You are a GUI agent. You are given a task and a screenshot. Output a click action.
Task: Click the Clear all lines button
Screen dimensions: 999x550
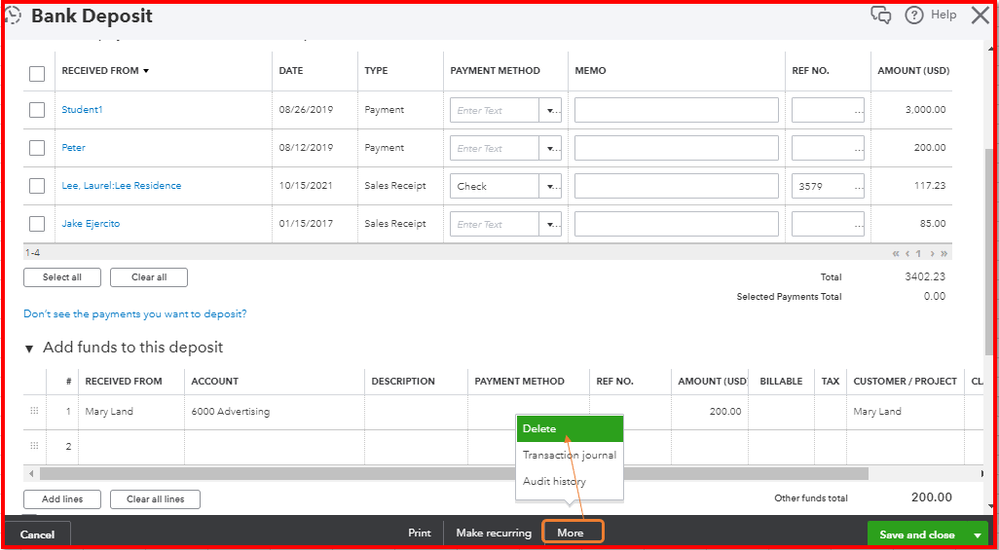(x=155, y=499)
